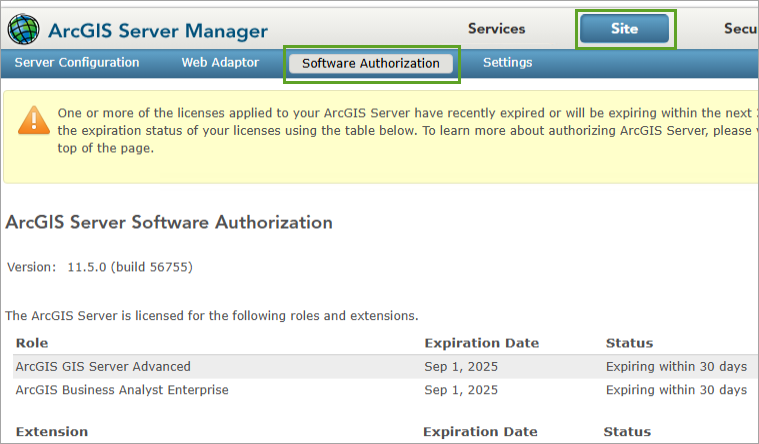Click the Extension column header
Image resolution: width=759 pixels, height=444 pixels.
click(x=52, y=431)
